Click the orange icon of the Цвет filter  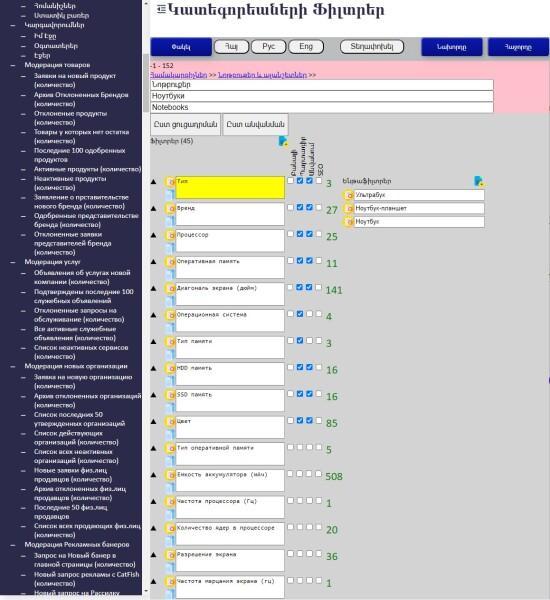pos(170,421)
